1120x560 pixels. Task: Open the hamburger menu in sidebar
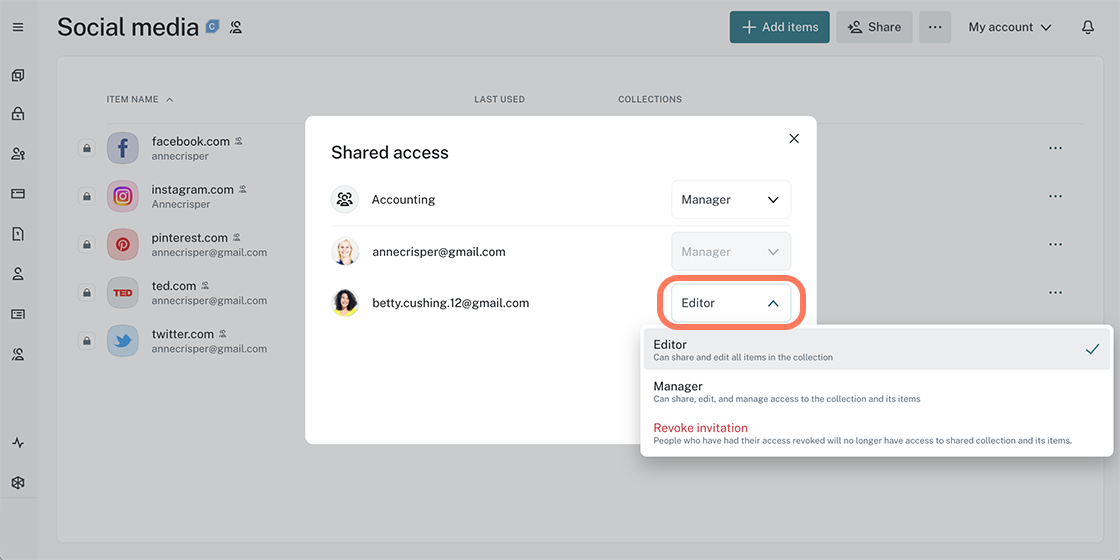18,27
